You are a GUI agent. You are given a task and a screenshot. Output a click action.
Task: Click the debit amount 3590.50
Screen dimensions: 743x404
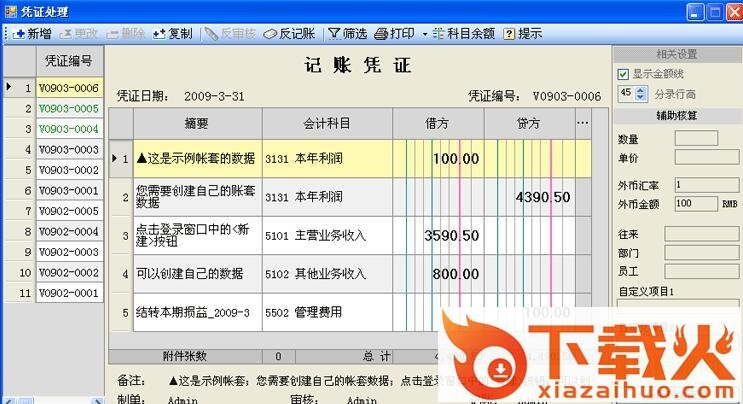pos(452,235)
